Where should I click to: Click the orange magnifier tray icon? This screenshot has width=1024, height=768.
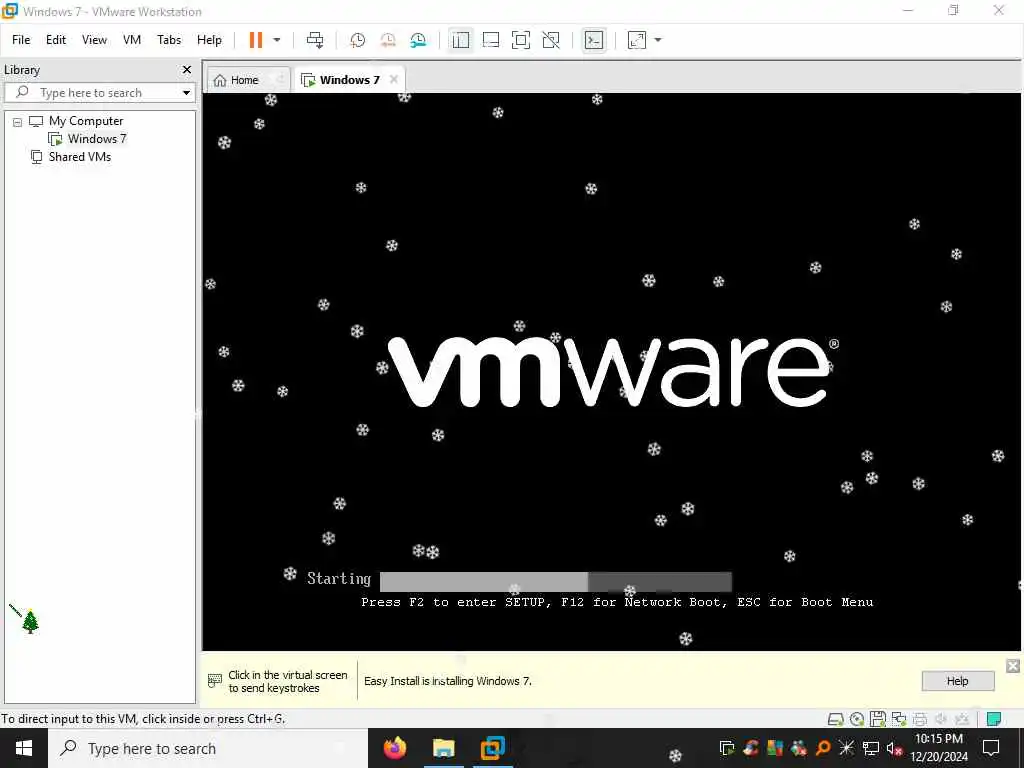(x=823, y=748)
